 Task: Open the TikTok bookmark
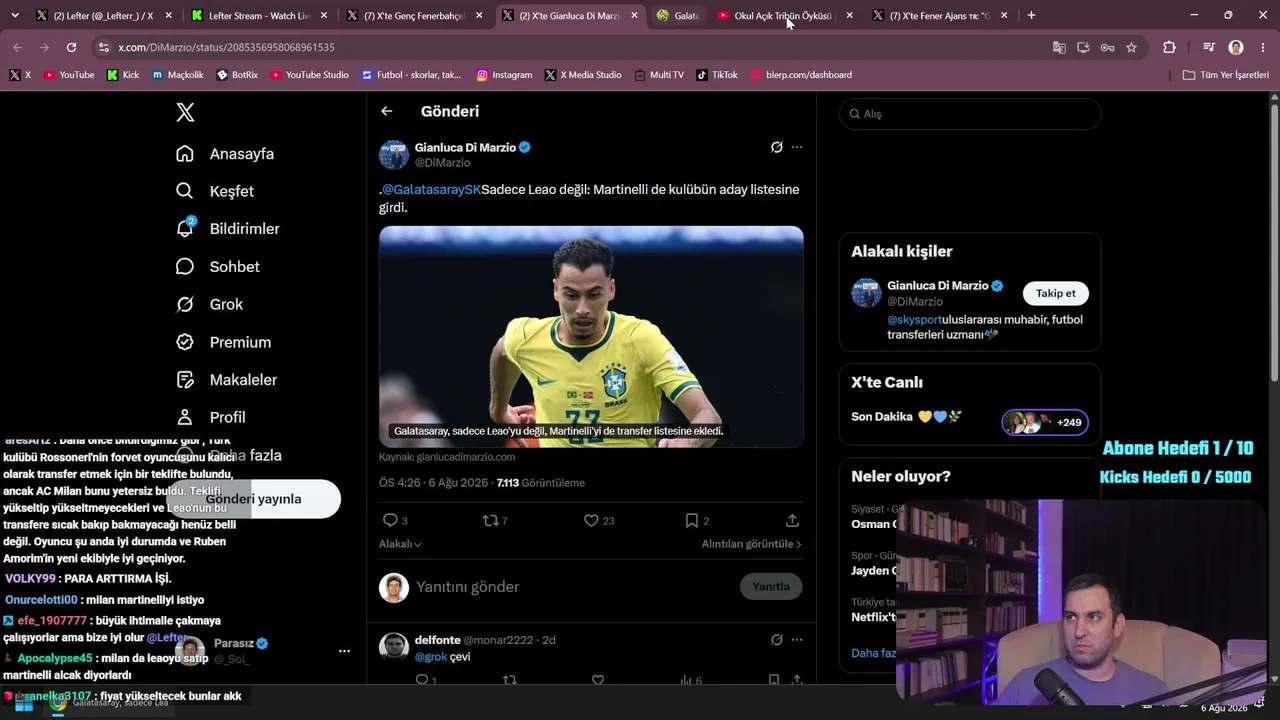(x=717, y=75)
